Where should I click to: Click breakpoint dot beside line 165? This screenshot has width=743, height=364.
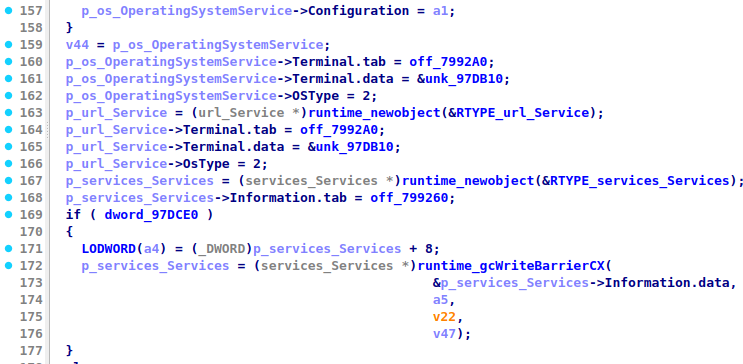pyautogui.click(x=8, y=146)
